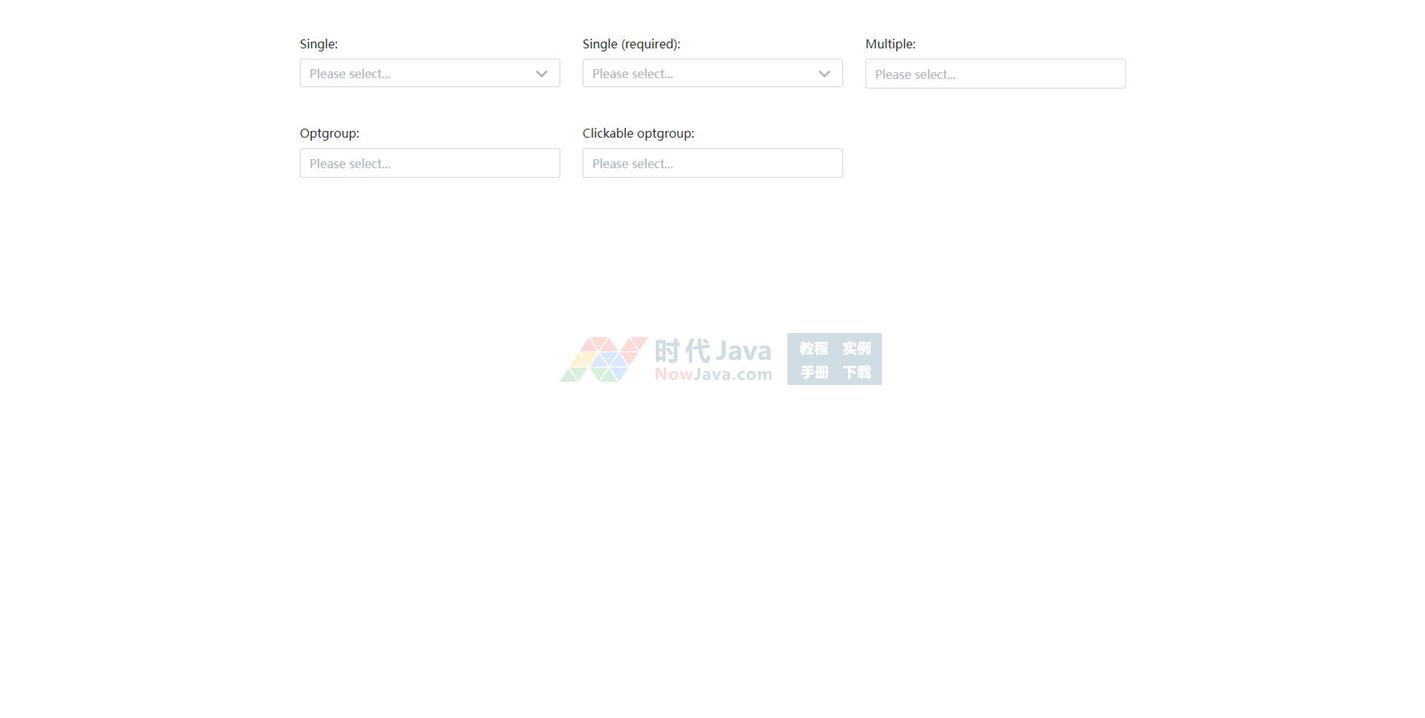This screenshot has height=718, width=1425.
Task: Open the Multiple select box
Action: [995, 74]
